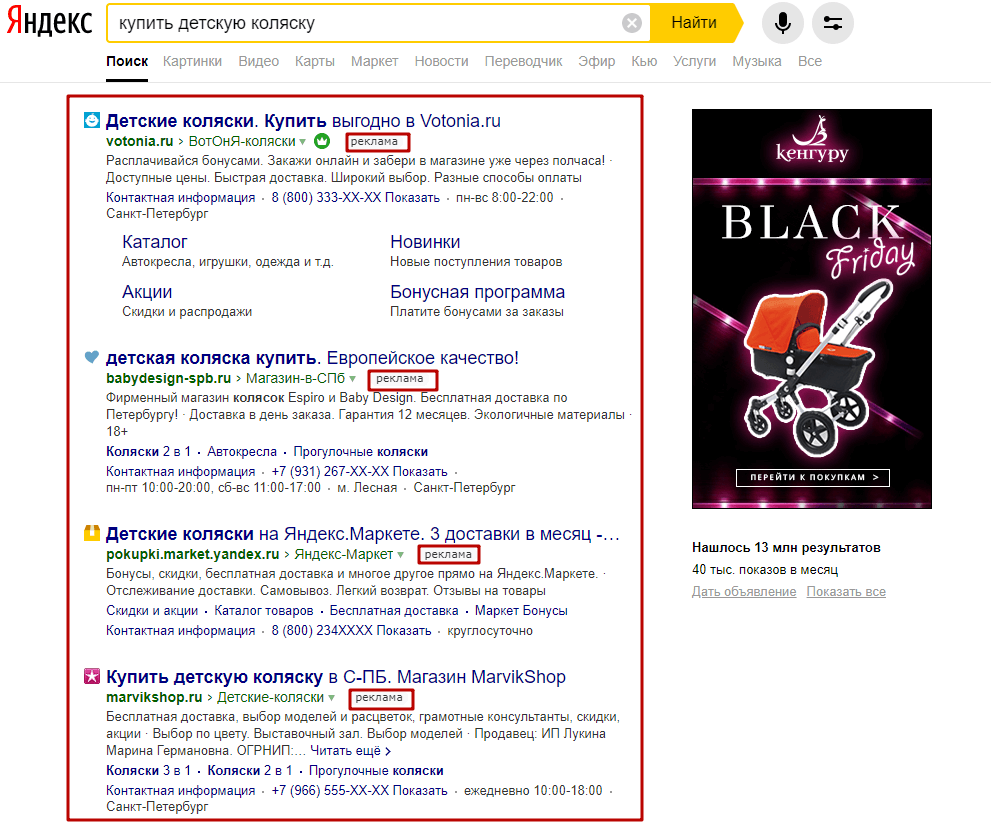Click the votonia.ru green URL

coord(140,141)
